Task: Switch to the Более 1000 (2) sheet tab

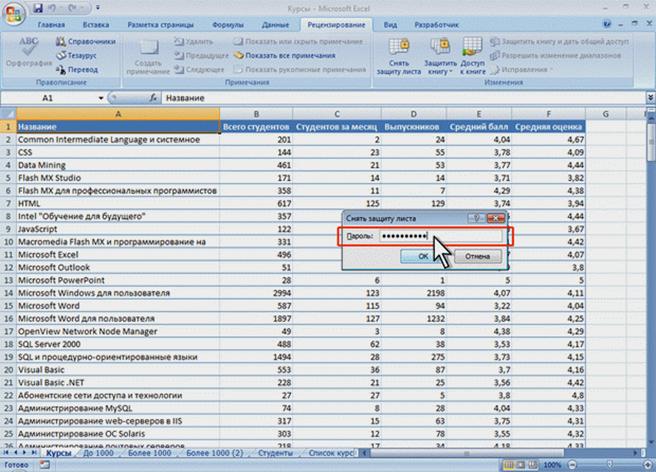Action: click(214, 453)
